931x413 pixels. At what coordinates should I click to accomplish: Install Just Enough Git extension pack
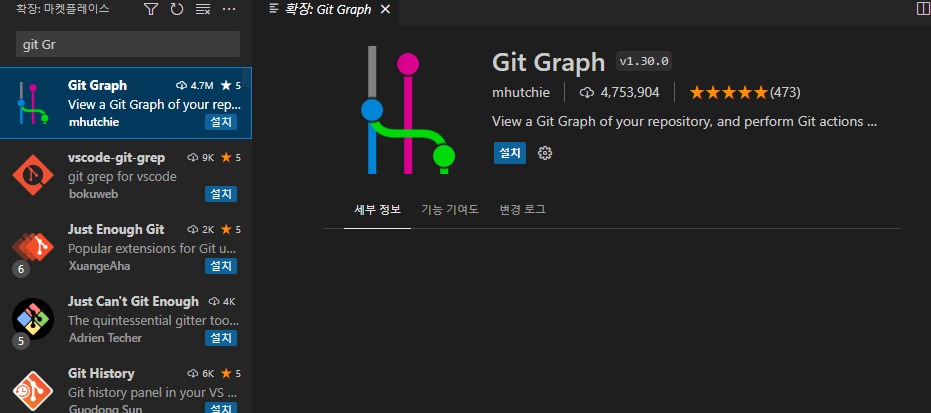[x=221, y=266]
